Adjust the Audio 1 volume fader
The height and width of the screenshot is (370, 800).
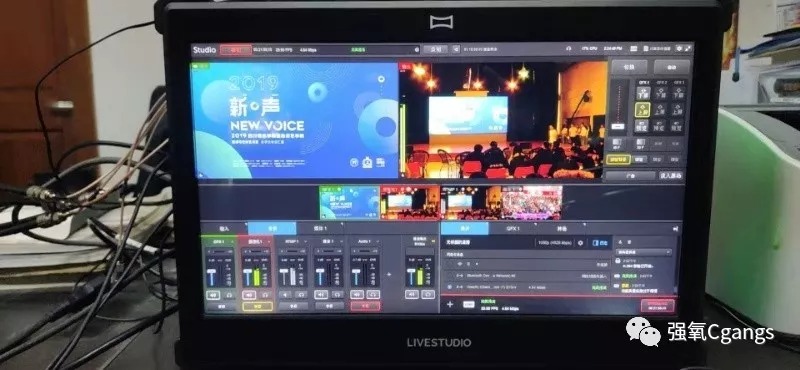pos(357,276)
